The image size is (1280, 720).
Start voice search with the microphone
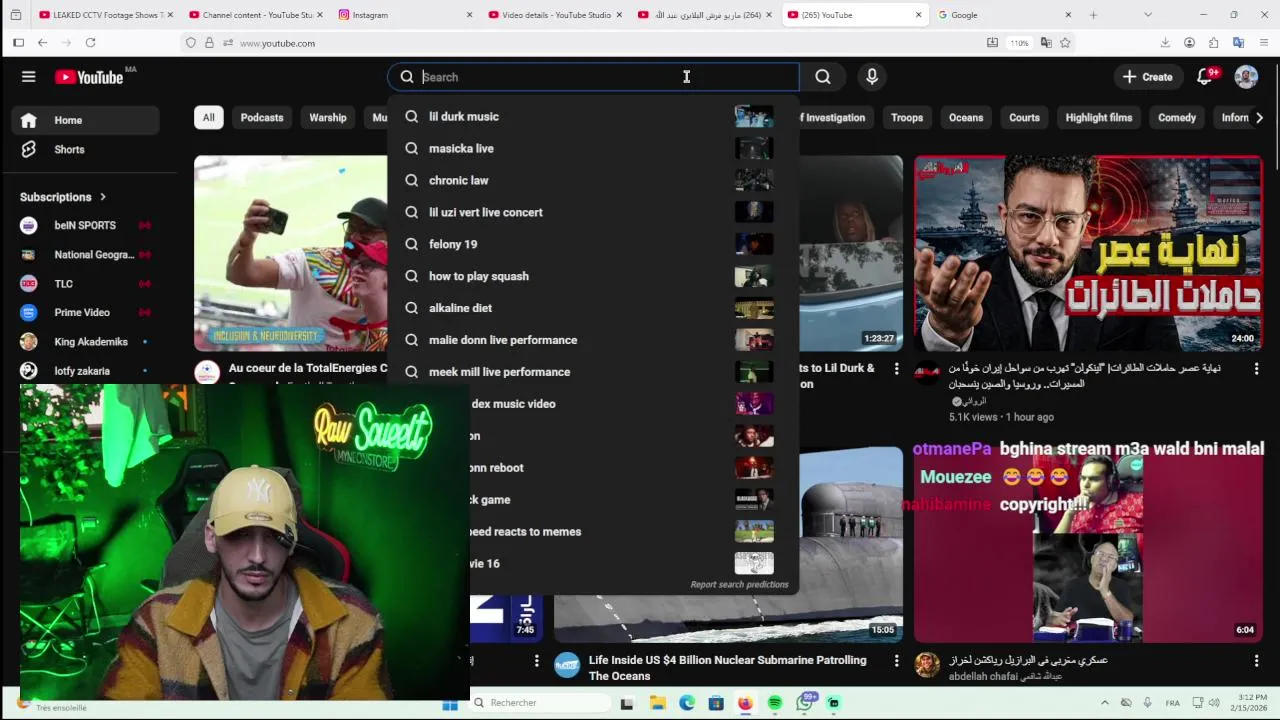click(x=872, y=77)
